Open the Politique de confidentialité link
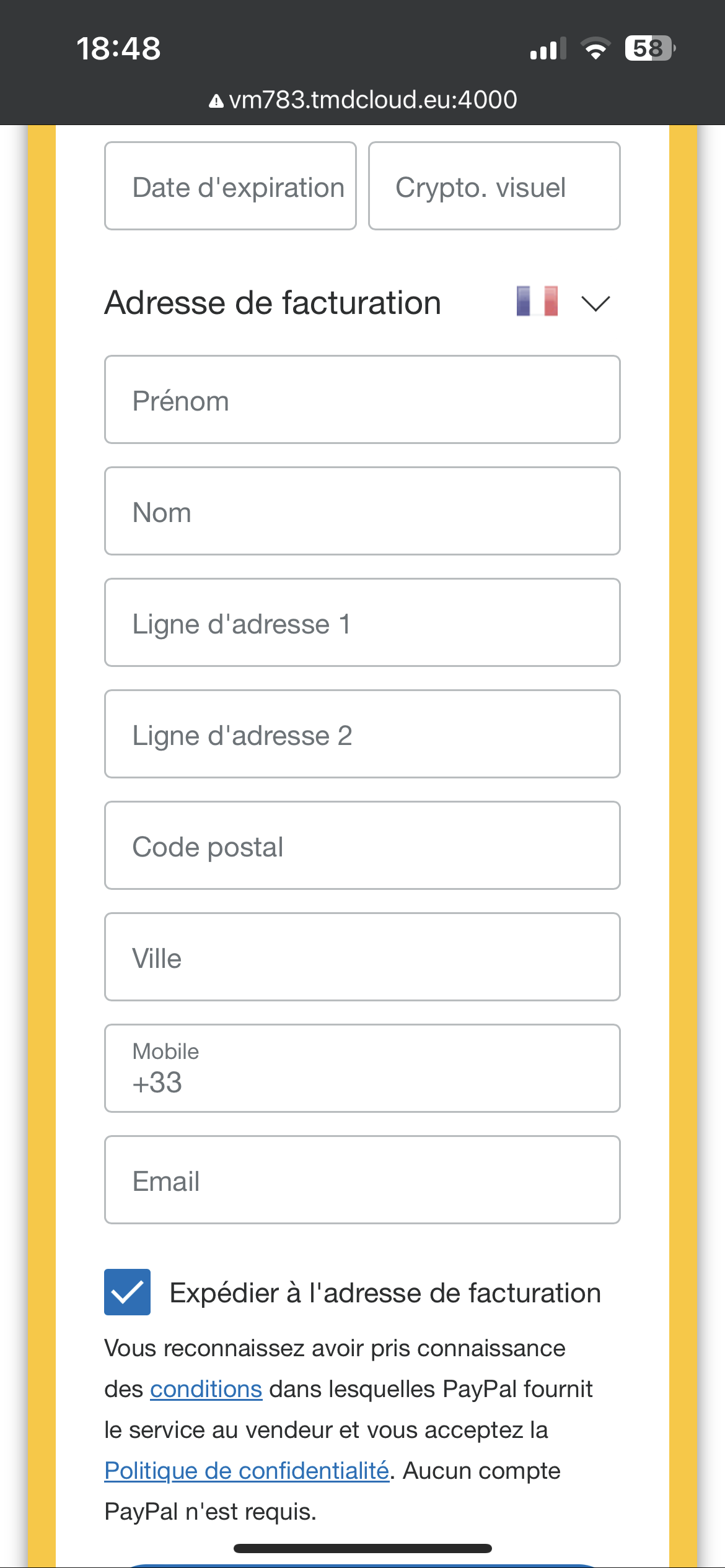This screenshot has width=725, height=1568. coord(247,1471)
